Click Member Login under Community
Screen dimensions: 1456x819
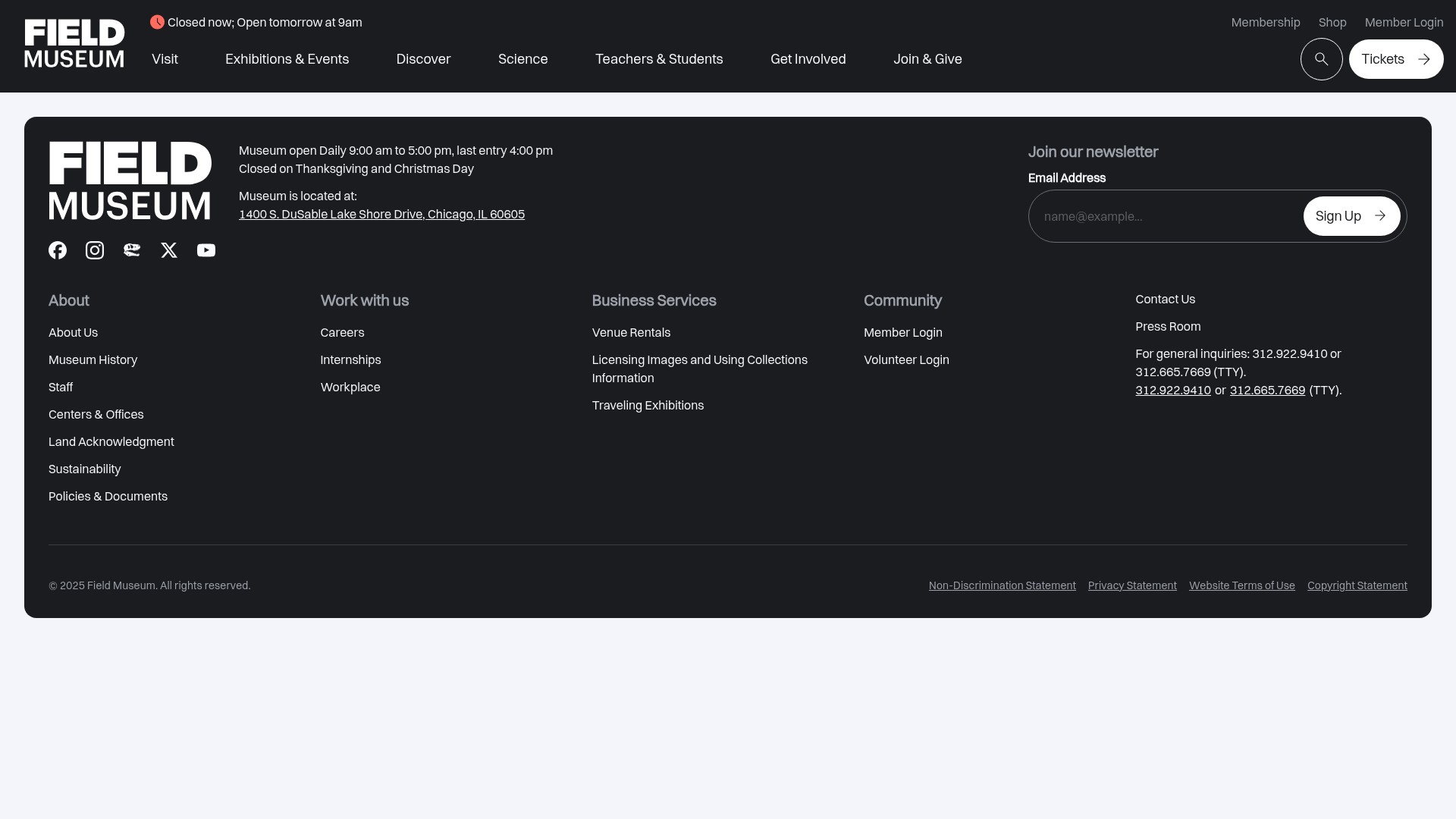tap(903, 333)
